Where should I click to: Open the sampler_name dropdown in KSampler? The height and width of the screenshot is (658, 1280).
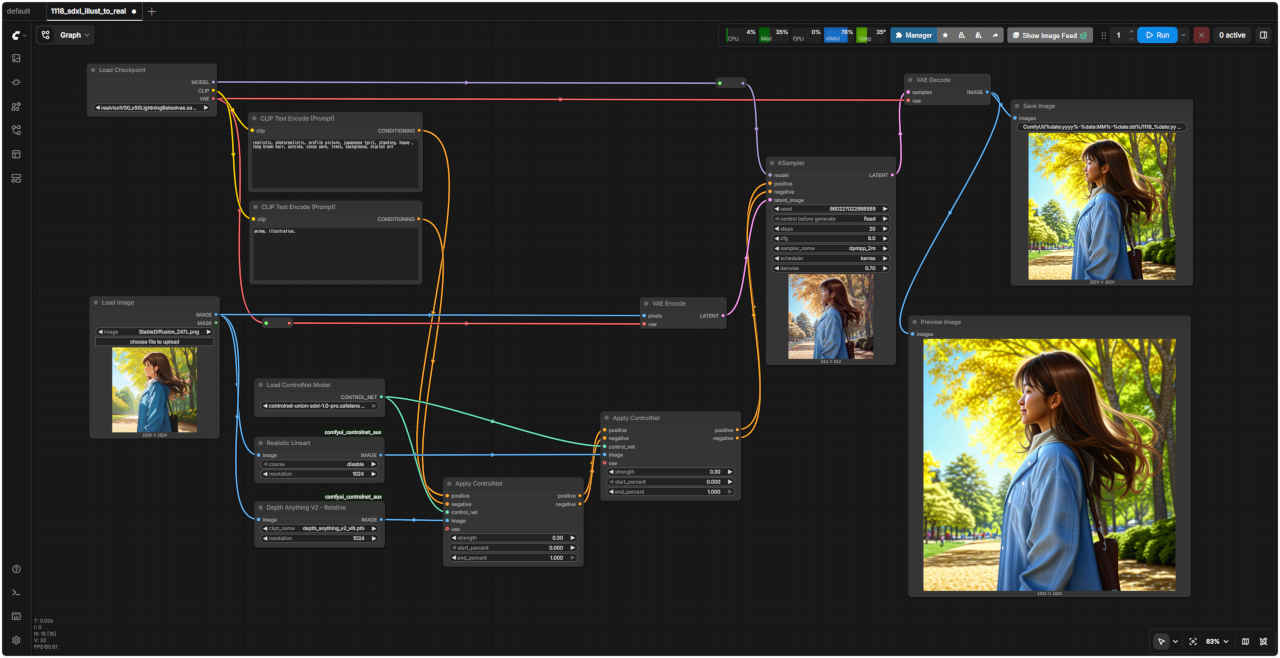(x=831, y=248)
